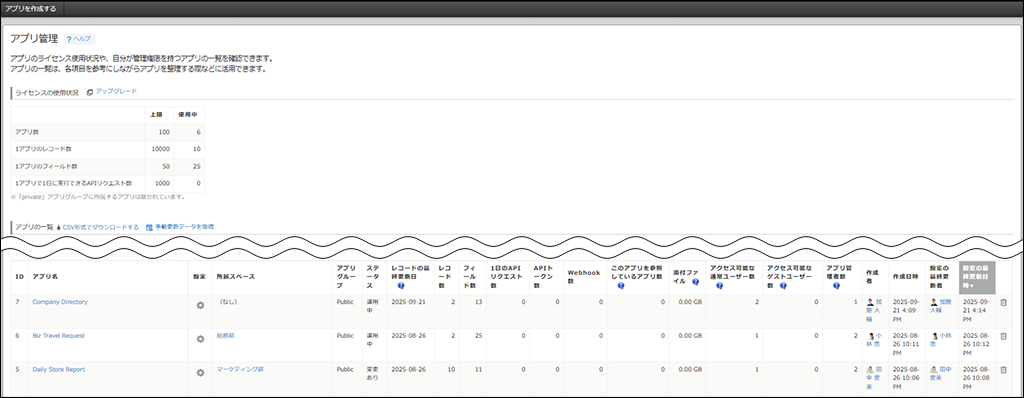Open settings gear for Daily Store Report
Screen dimensions: 1024x398
pyautogui.click(x=200, y=373)
